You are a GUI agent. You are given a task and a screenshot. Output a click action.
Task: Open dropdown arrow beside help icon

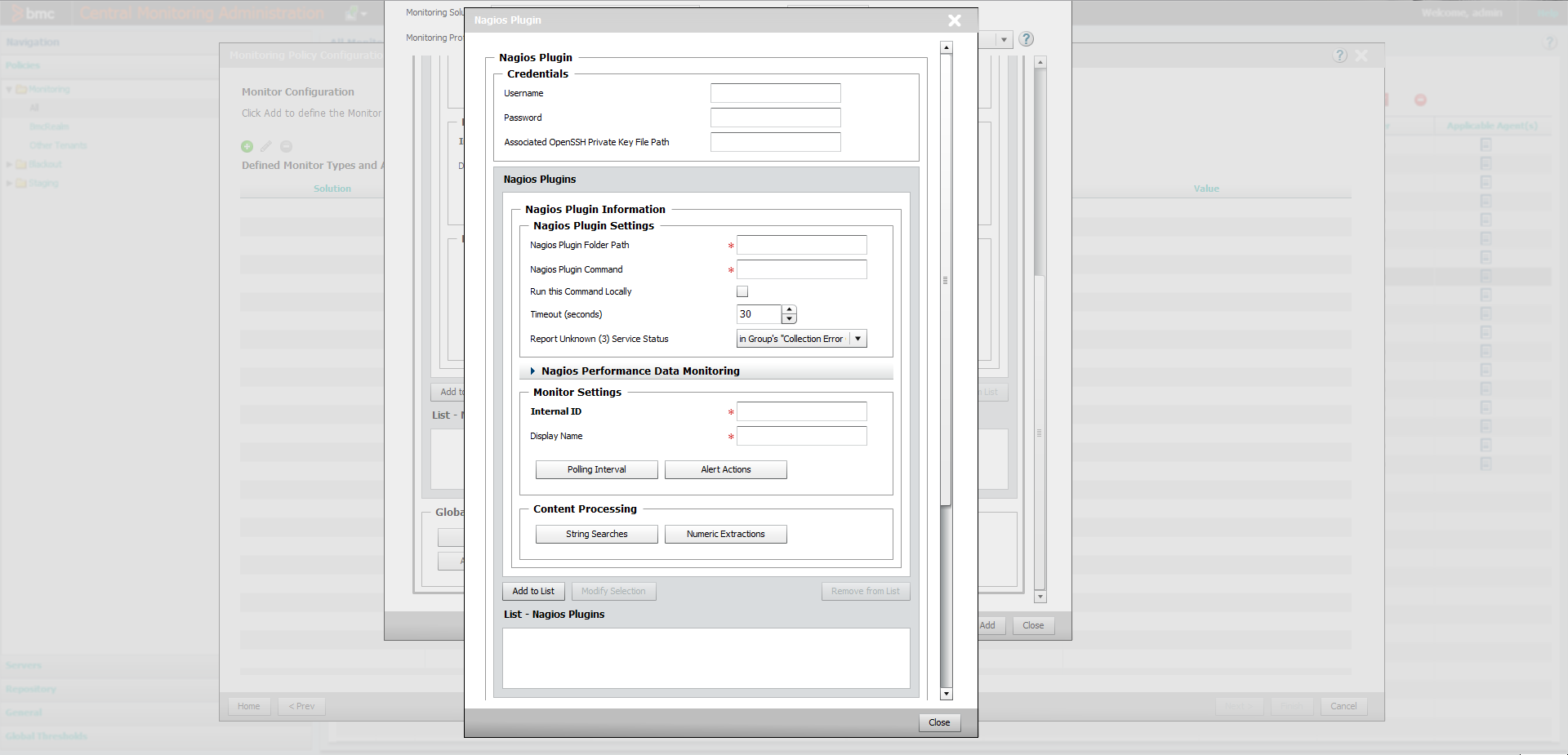[1004, 39]
